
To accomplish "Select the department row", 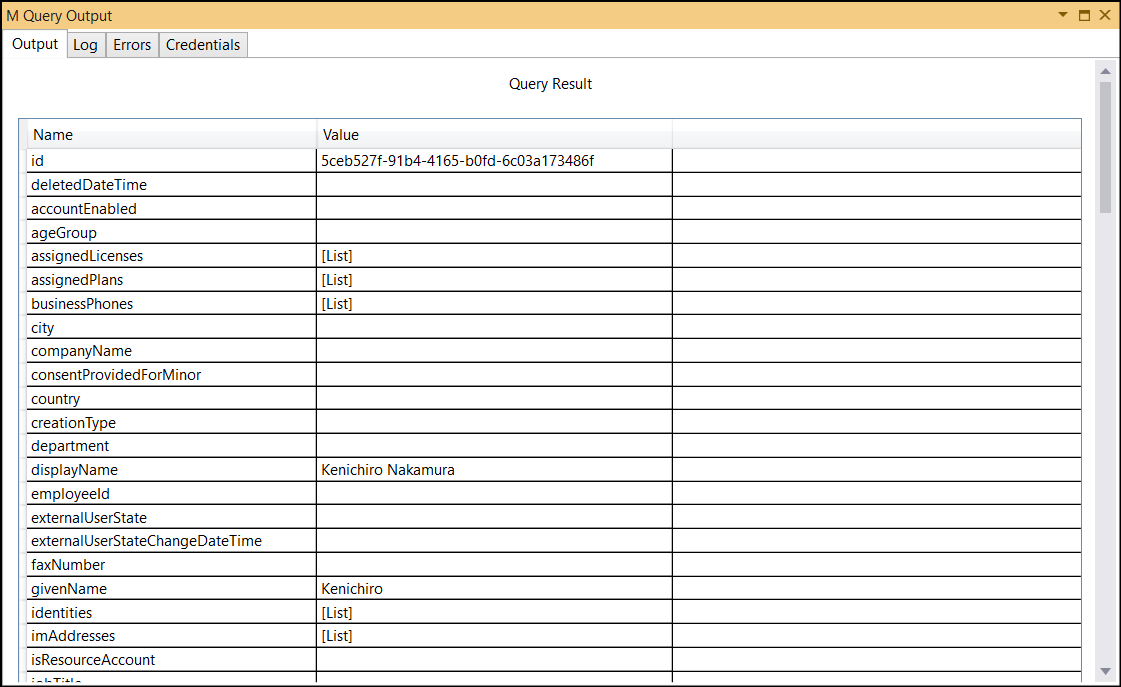I will pyautogui.click(x=554, y=446).
